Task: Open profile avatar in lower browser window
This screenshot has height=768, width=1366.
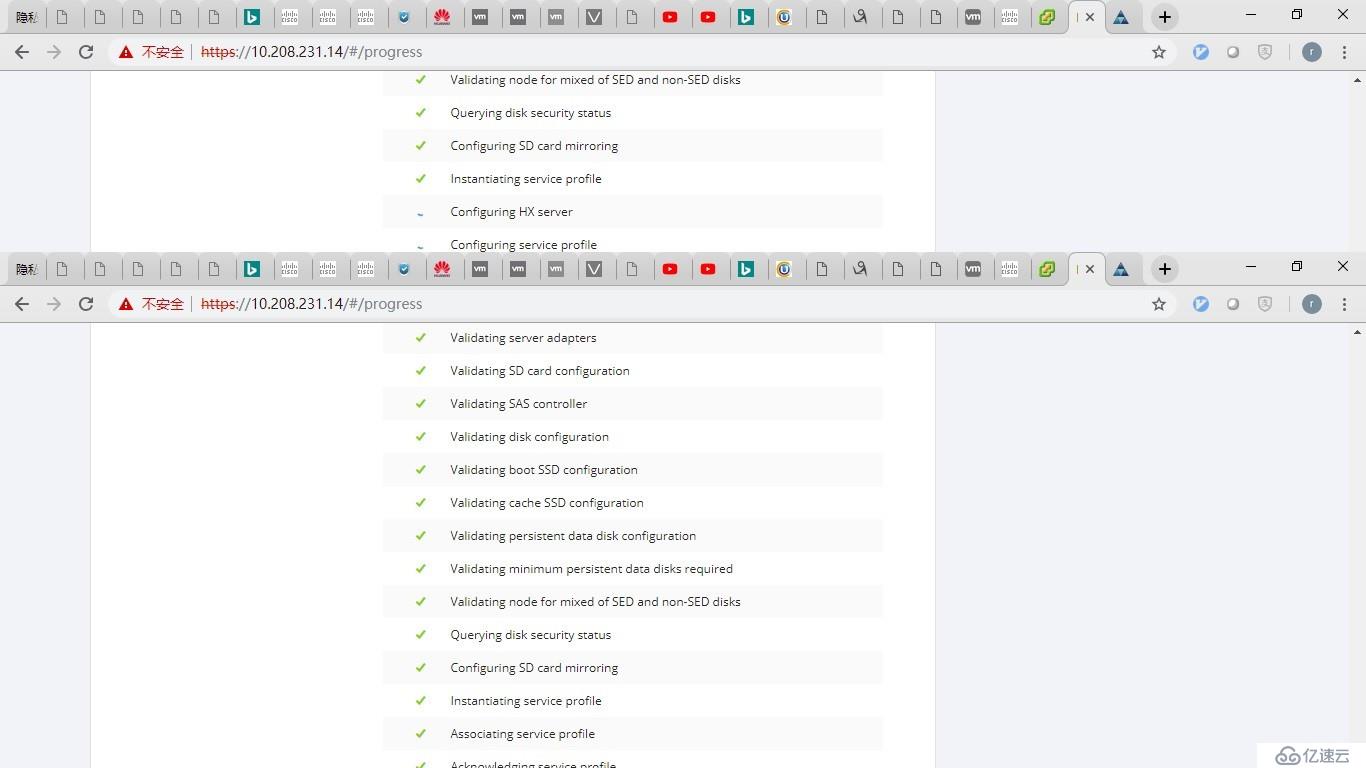Action: tap(1312, 304)
